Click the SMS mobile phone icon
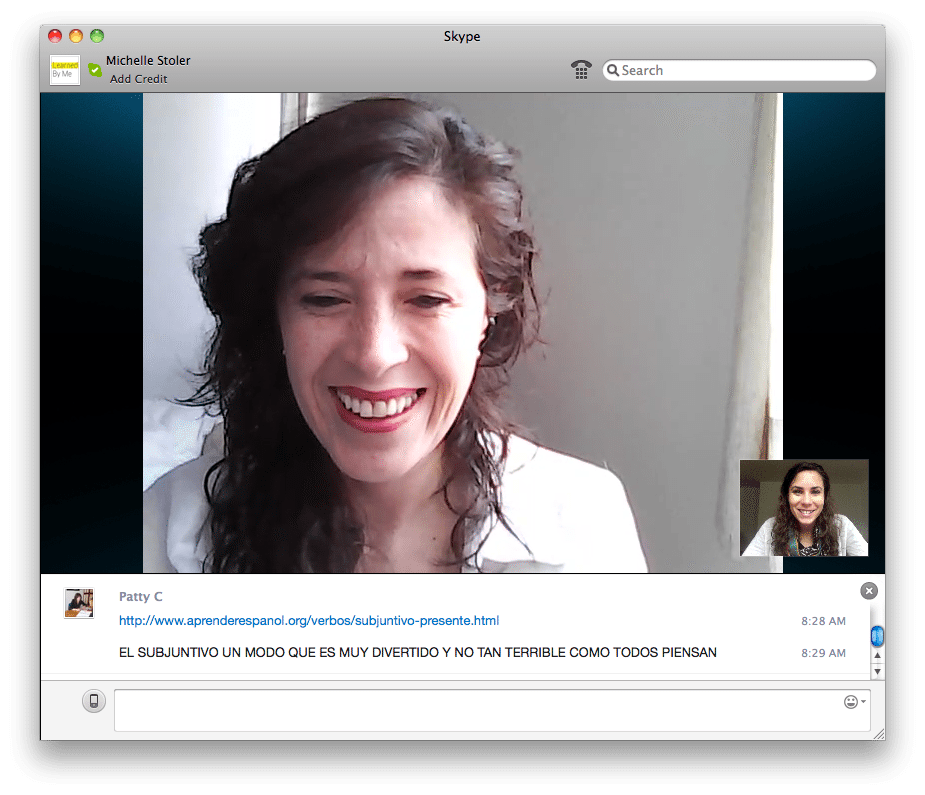Image resolution: width=925 pixels, height=795 pixels. click(x=94, y=701)
